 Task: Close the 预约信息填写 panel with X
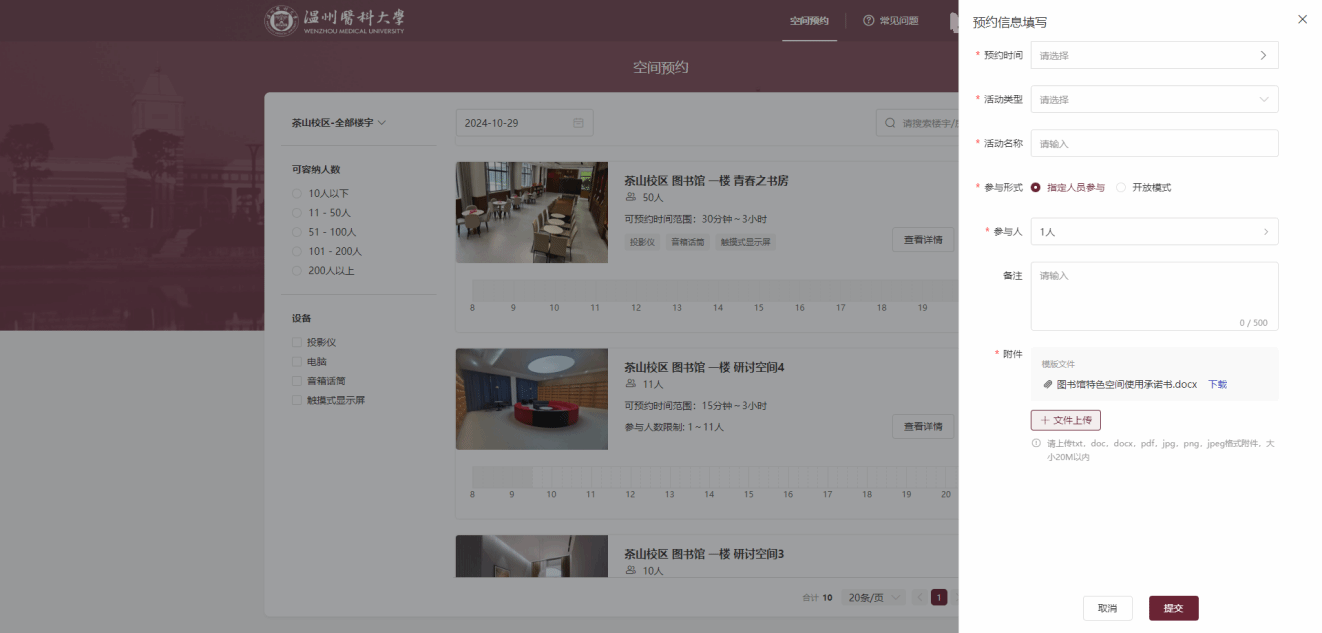(x=1302, y=19)
